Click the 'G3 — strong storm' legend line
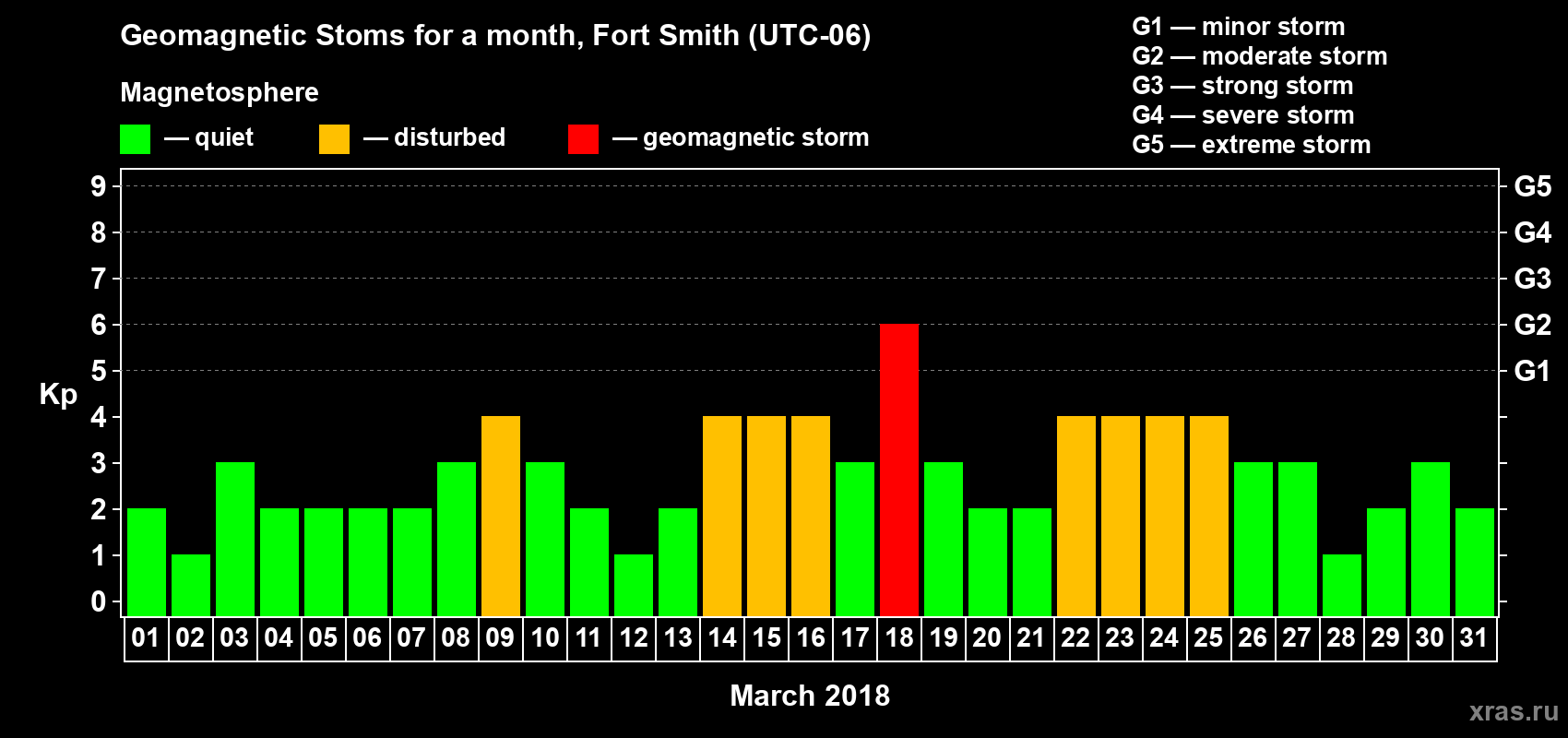 click(1242, 86)
